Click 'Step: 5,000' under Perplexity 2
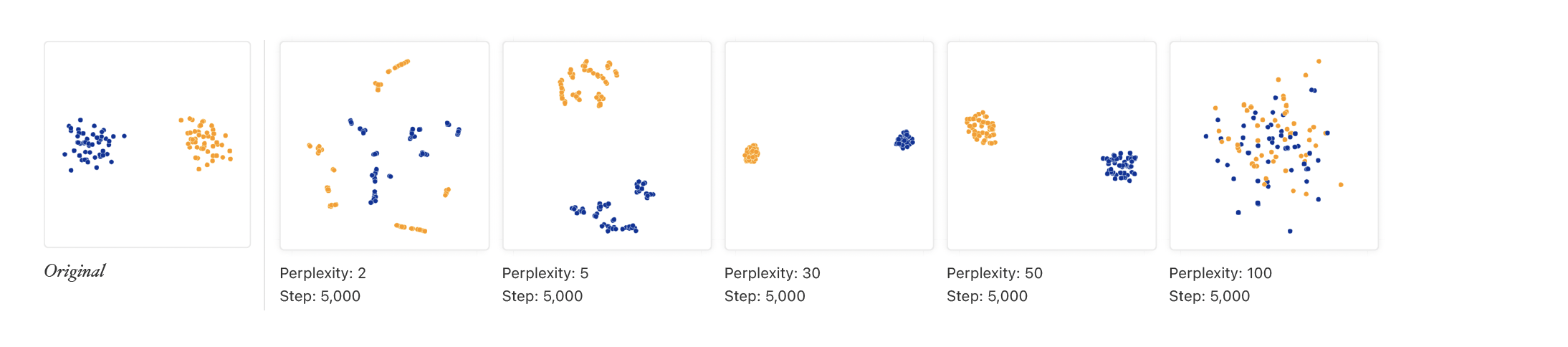The width and height of the screenshot is (1568, 347). (320, 296)
